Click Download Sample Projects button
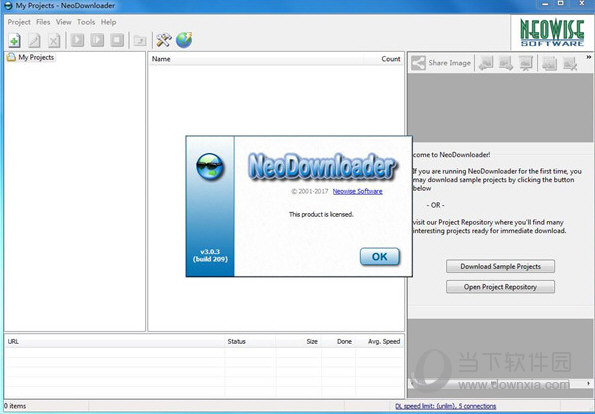Image resolution: width=595 pixels, height=414 pixels. (x=500, y=266)
